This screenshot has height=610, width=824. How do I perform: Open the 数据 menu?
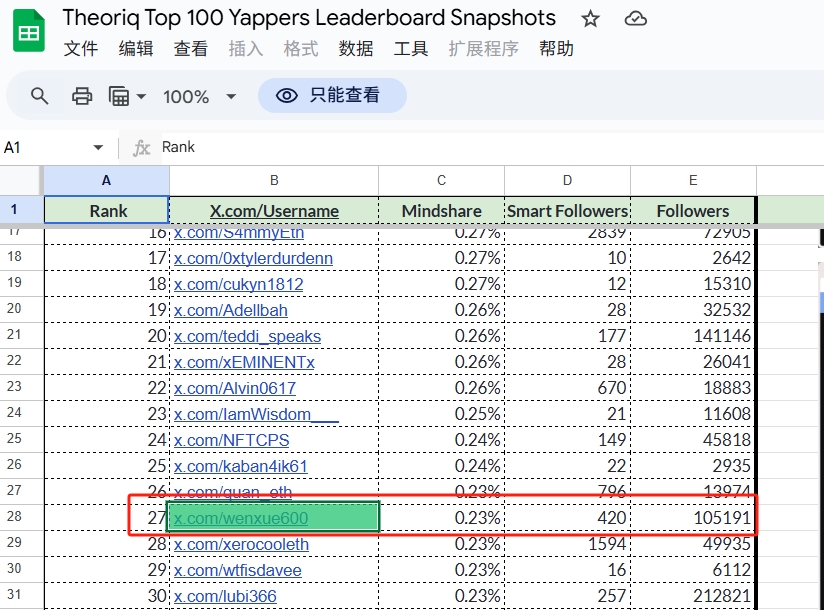(356, 48)
